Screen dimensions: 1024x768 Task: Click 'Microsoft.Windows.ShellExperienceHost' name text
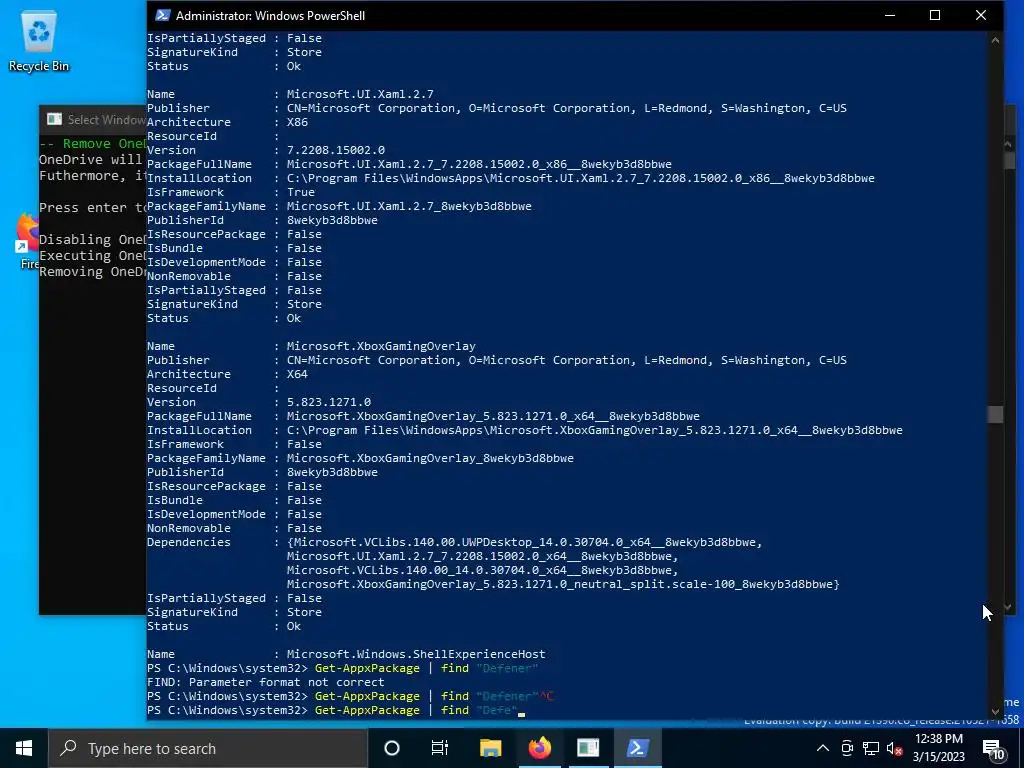tap(416, 654)
